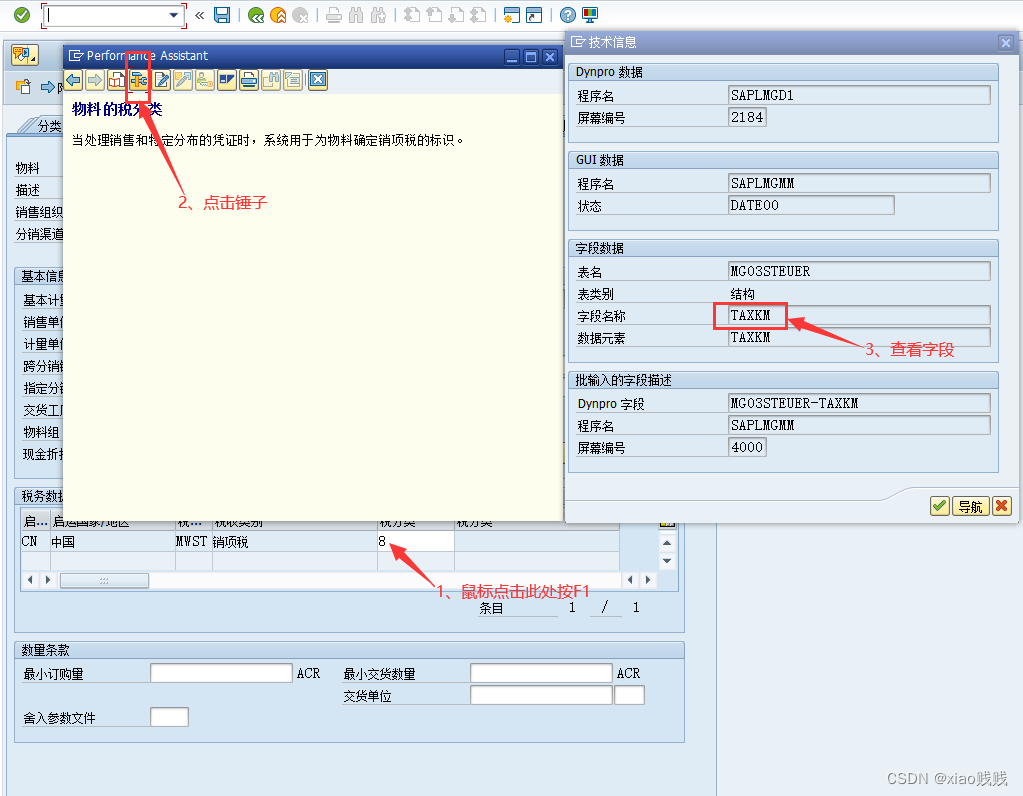Click the Print icon in main toolbar

tap(333, 15)
